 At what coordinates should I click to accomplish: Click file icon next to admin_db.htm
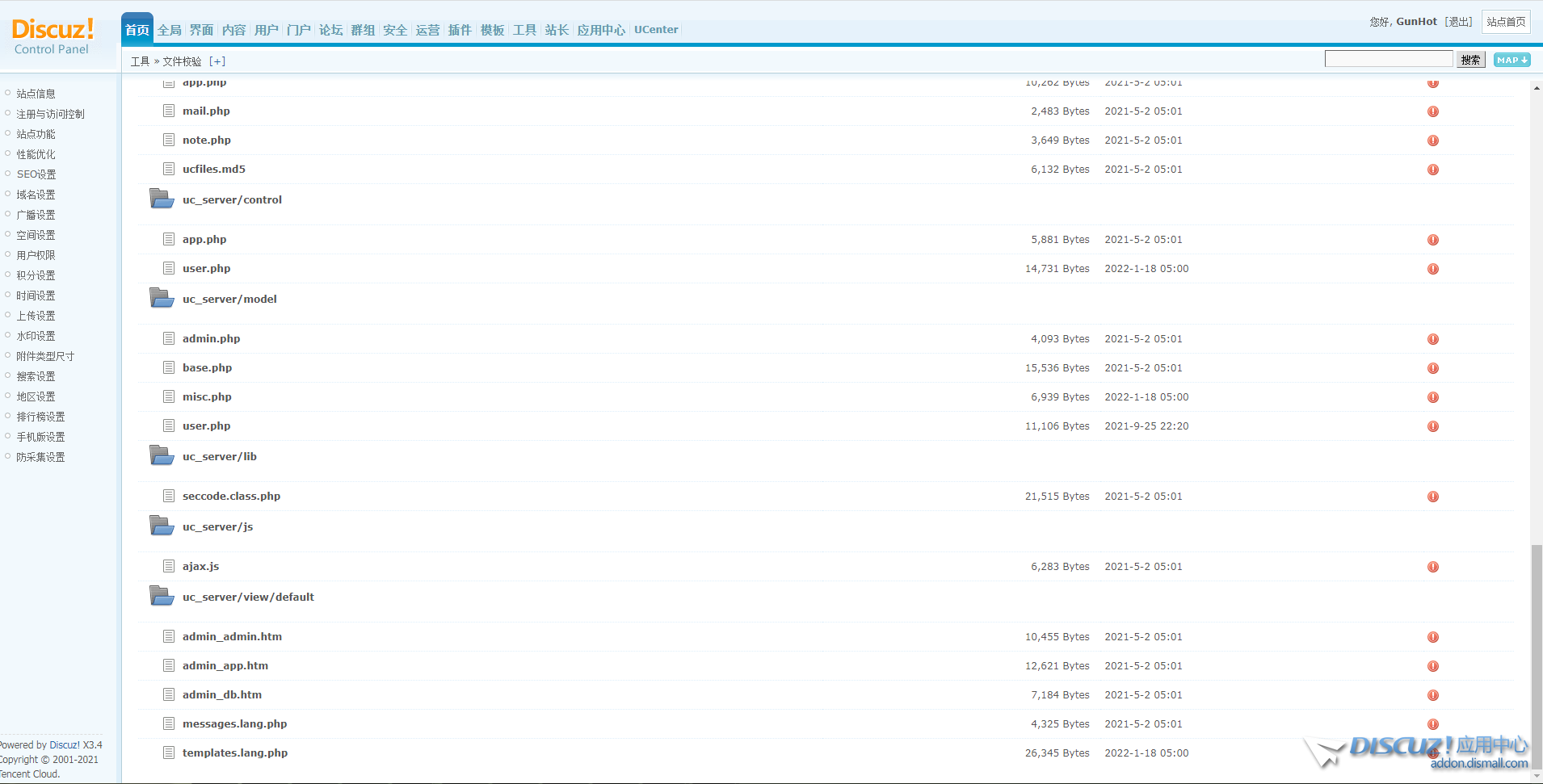[169, 694]
